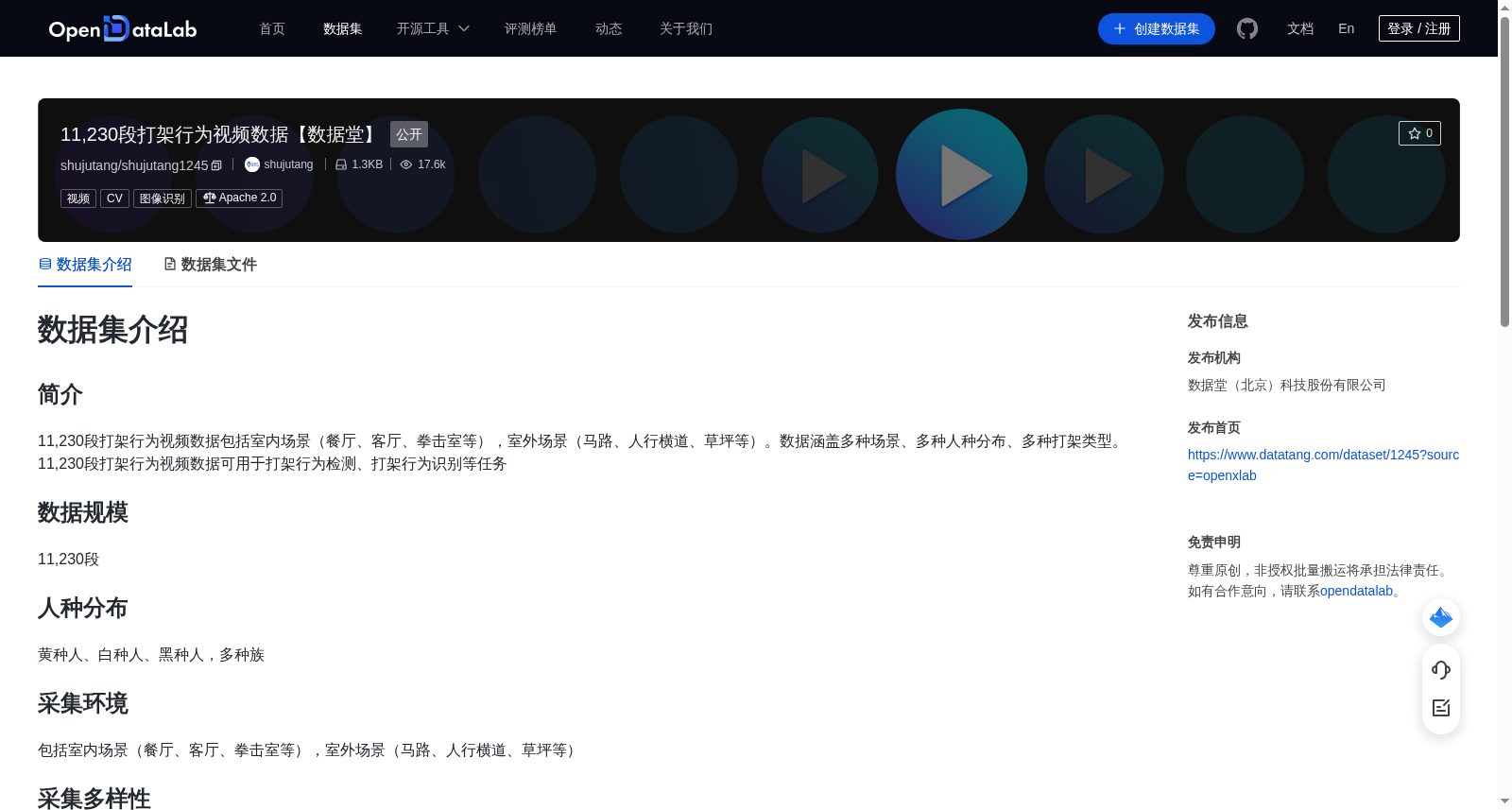Select the 视频 tag

[x=78, y=198]
